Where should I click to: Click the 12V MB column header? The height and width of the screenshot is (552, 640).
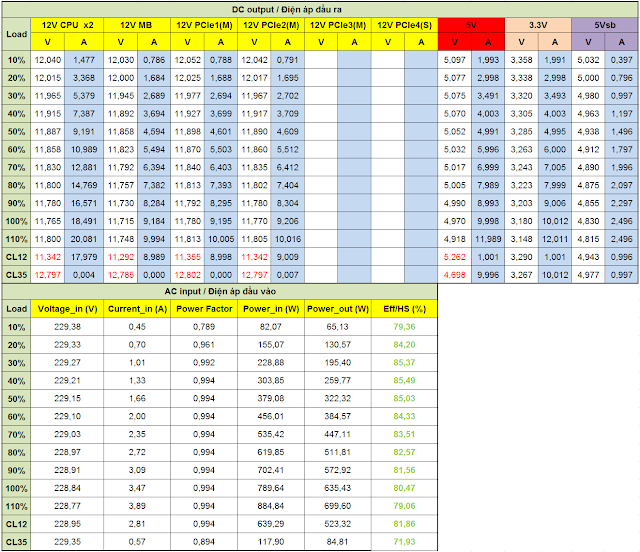(x=136, y=24)
